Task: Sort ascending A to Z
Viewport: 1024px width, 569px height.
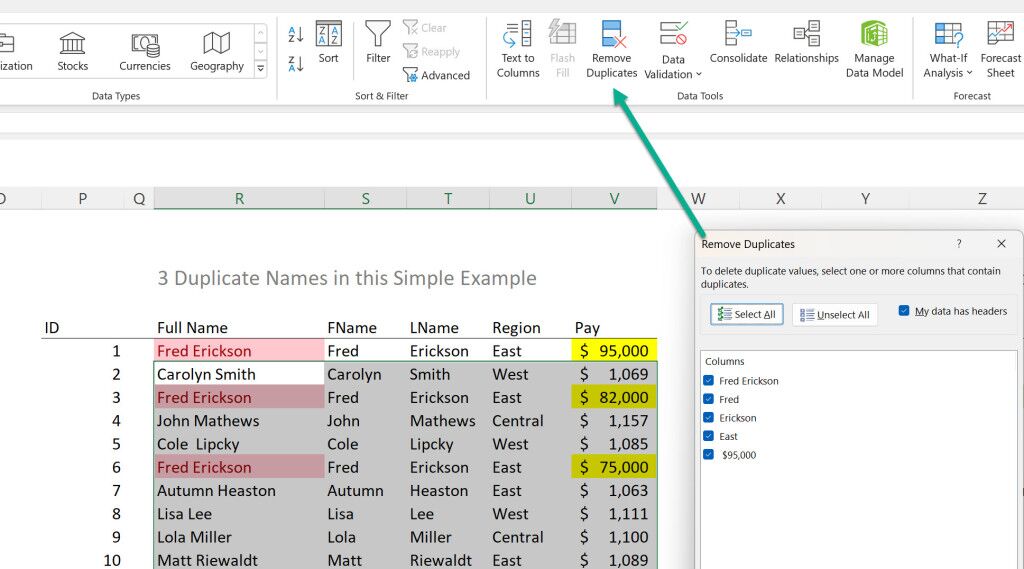Action: [296, 34]
